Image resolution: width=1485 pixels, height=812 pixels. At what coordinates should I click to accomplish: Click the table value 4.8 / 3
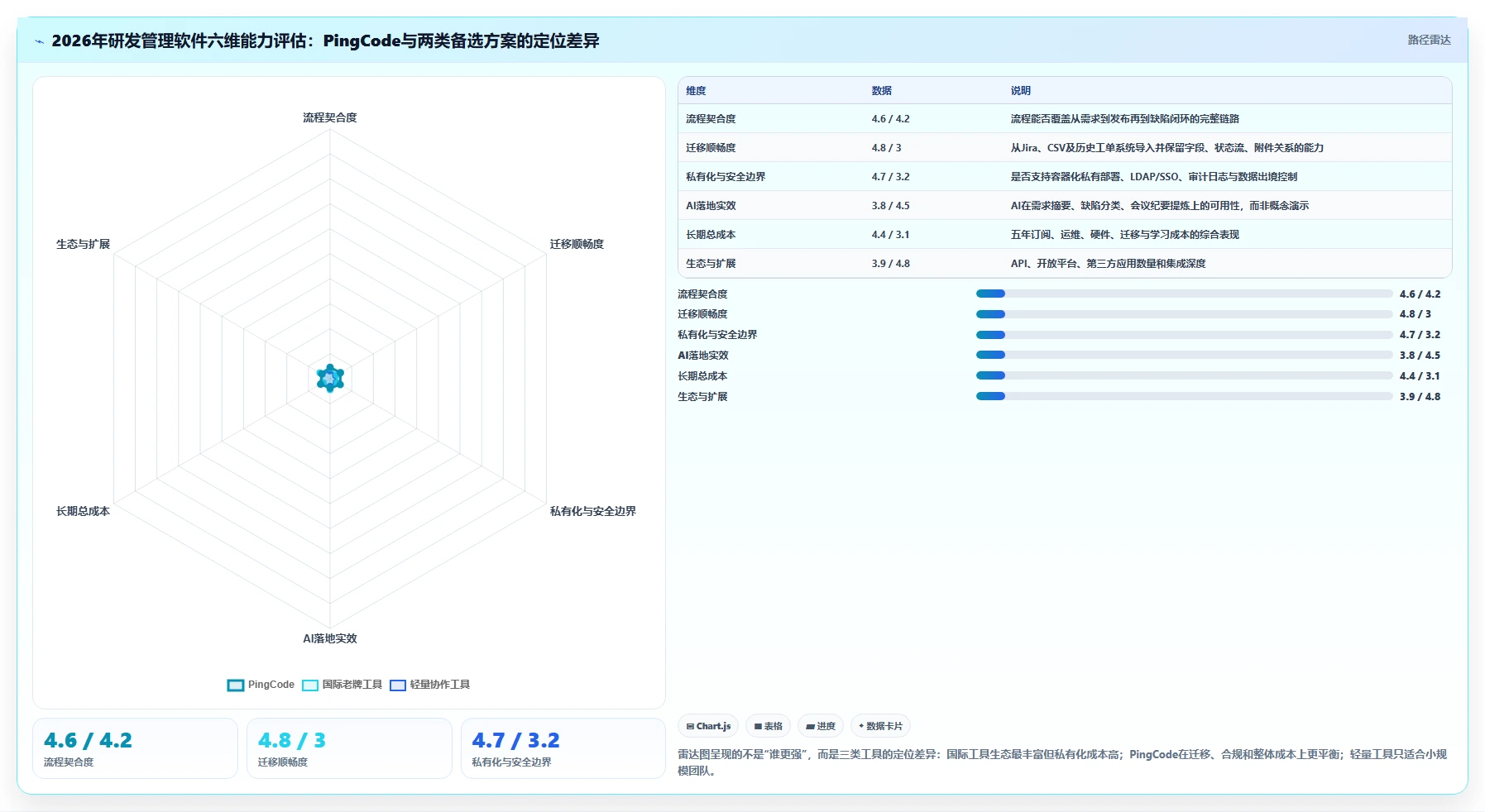pyautogui.click(x=886, y=148)
